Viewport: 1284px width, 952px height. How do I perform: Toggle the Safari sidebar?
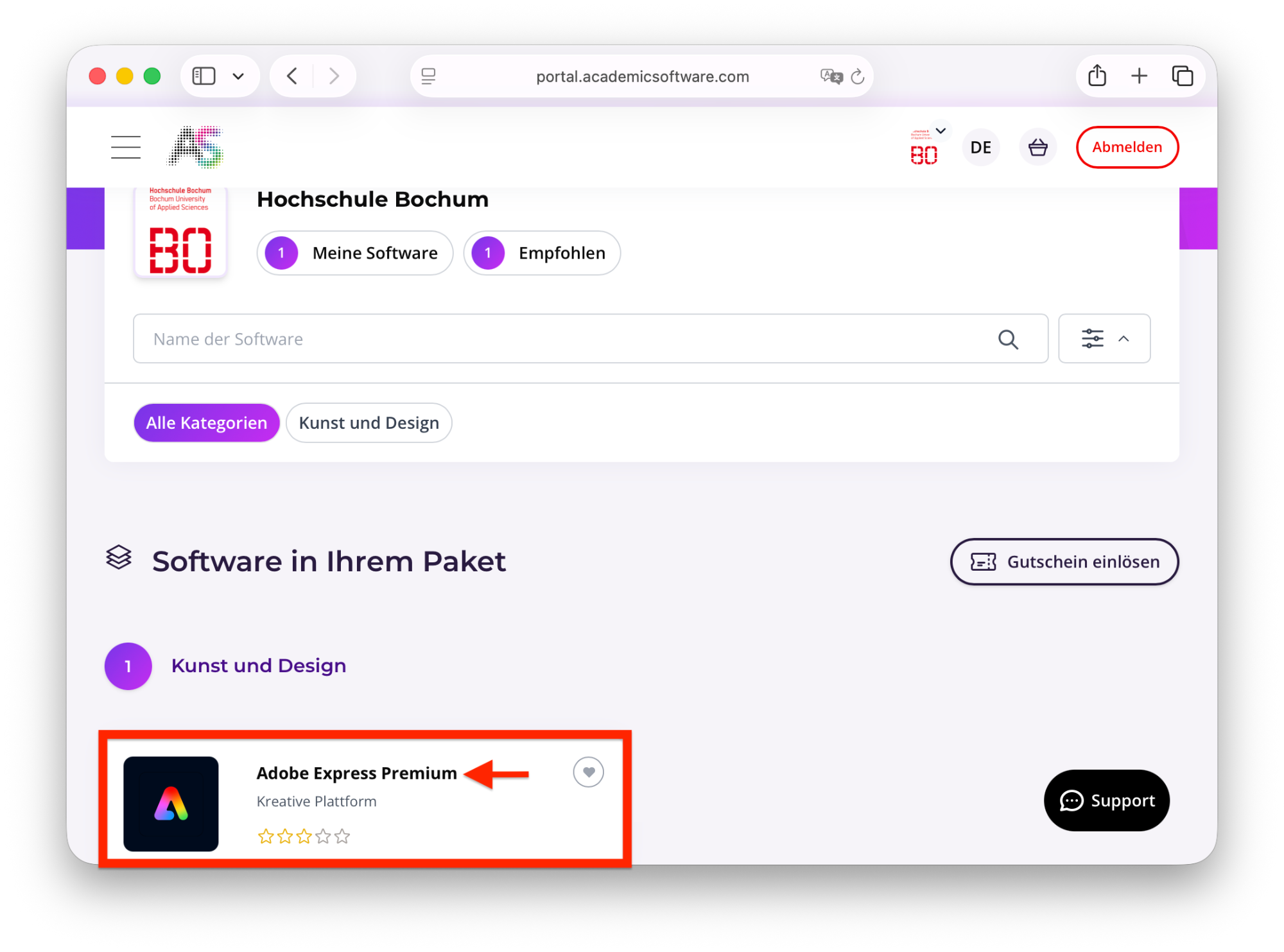(x=204, y=76)
